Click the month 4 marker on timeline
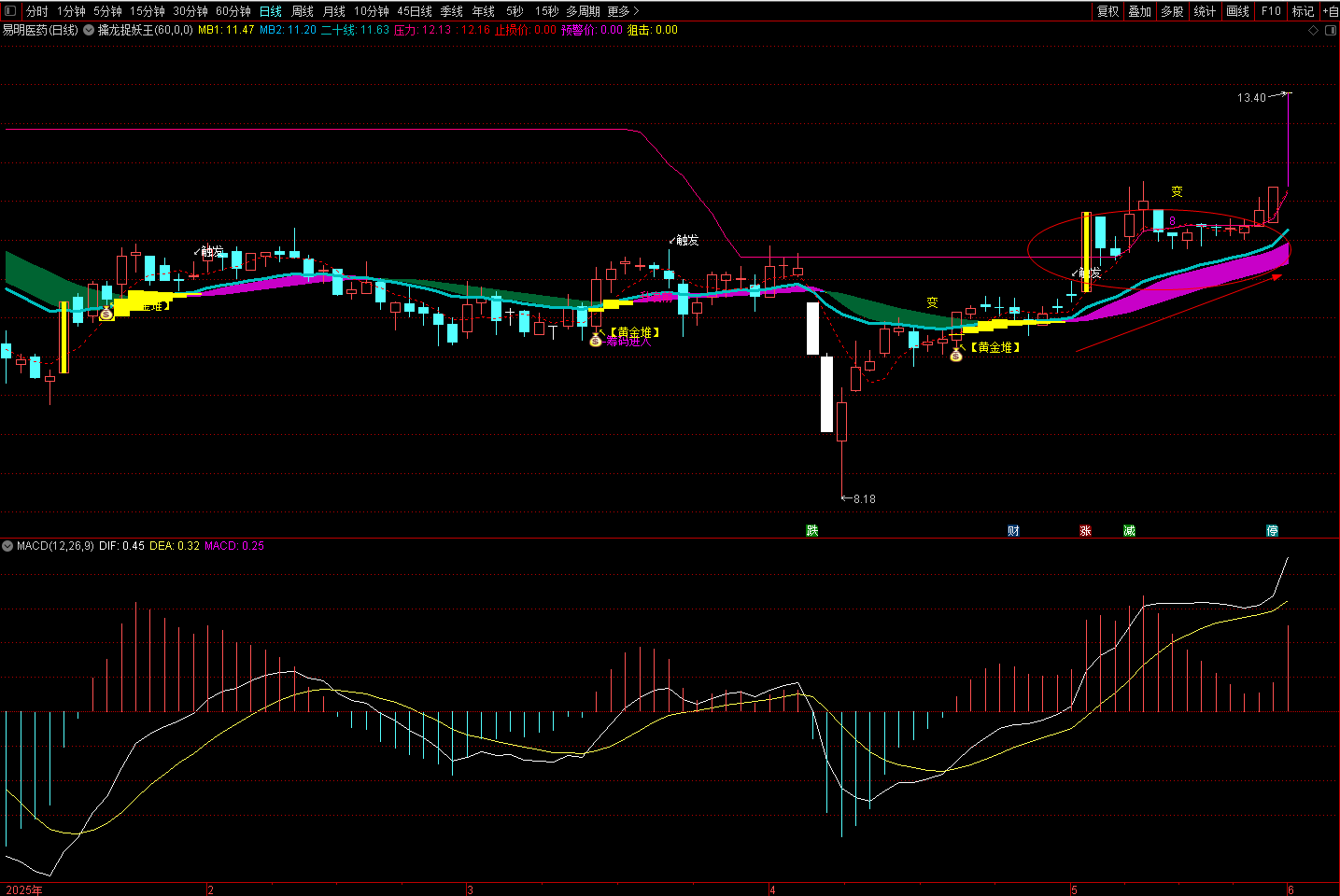The width and height of the screenshot is (1340, 896). (x=772, y=889)
